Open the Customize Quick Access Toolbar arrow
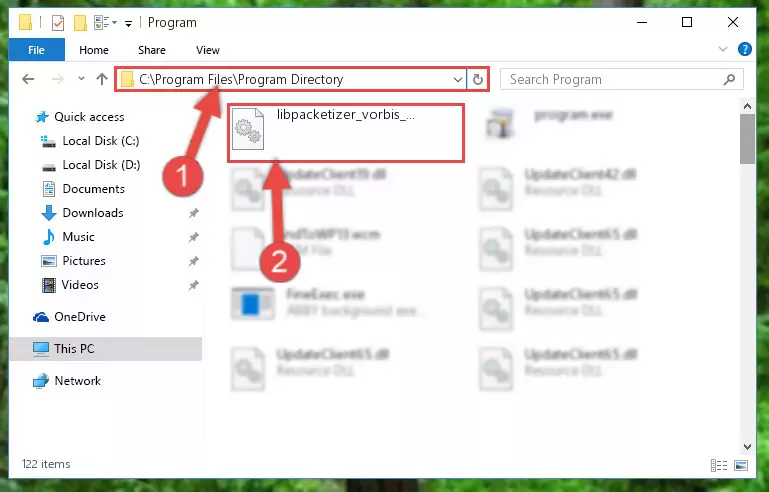The height and width of the screenshot is (492, 769). tap(128, 23)
